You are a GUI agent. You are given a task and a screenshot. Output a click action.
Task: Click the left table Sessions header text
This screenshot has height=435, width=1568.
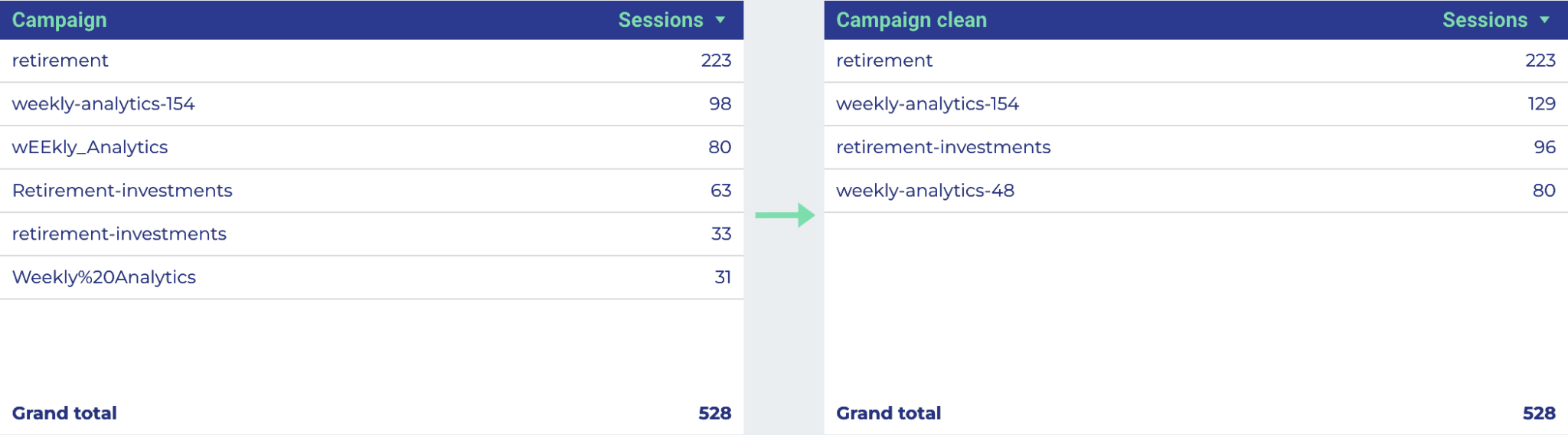coord(661,20)
